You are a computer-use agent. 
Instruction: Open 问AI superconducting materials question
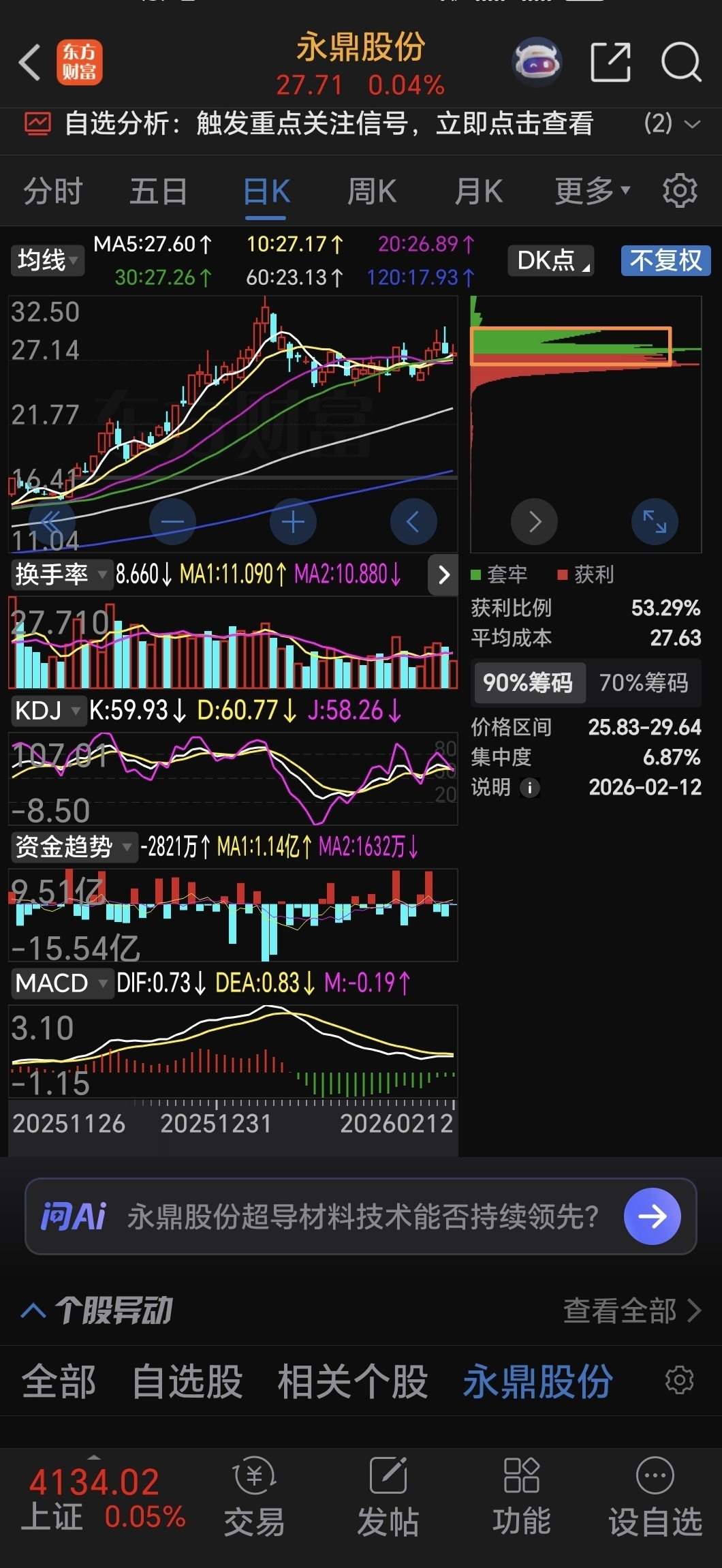(x=362, y=1216)
